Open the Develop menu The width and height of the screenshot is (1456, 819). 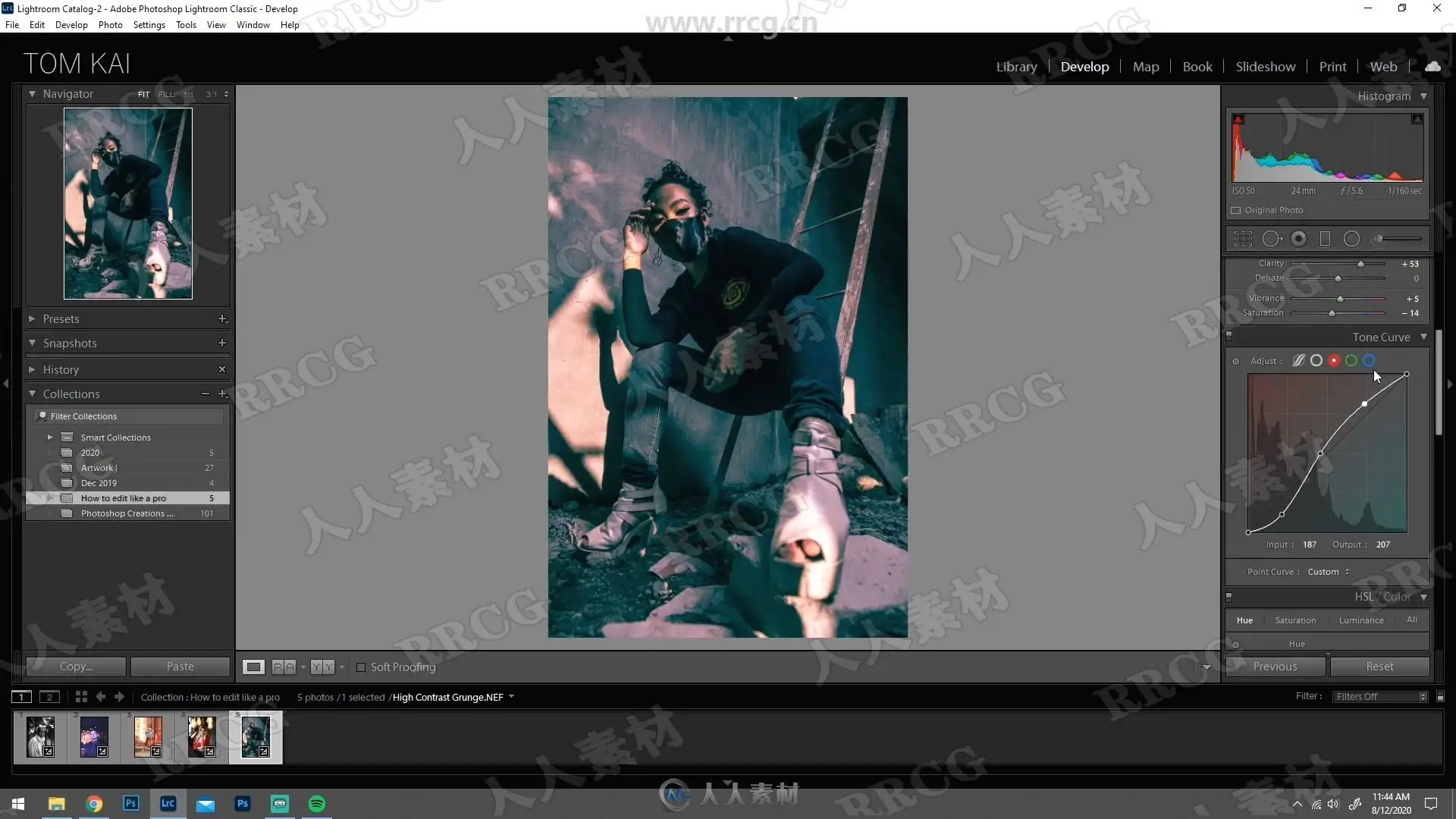click(71, 25)
